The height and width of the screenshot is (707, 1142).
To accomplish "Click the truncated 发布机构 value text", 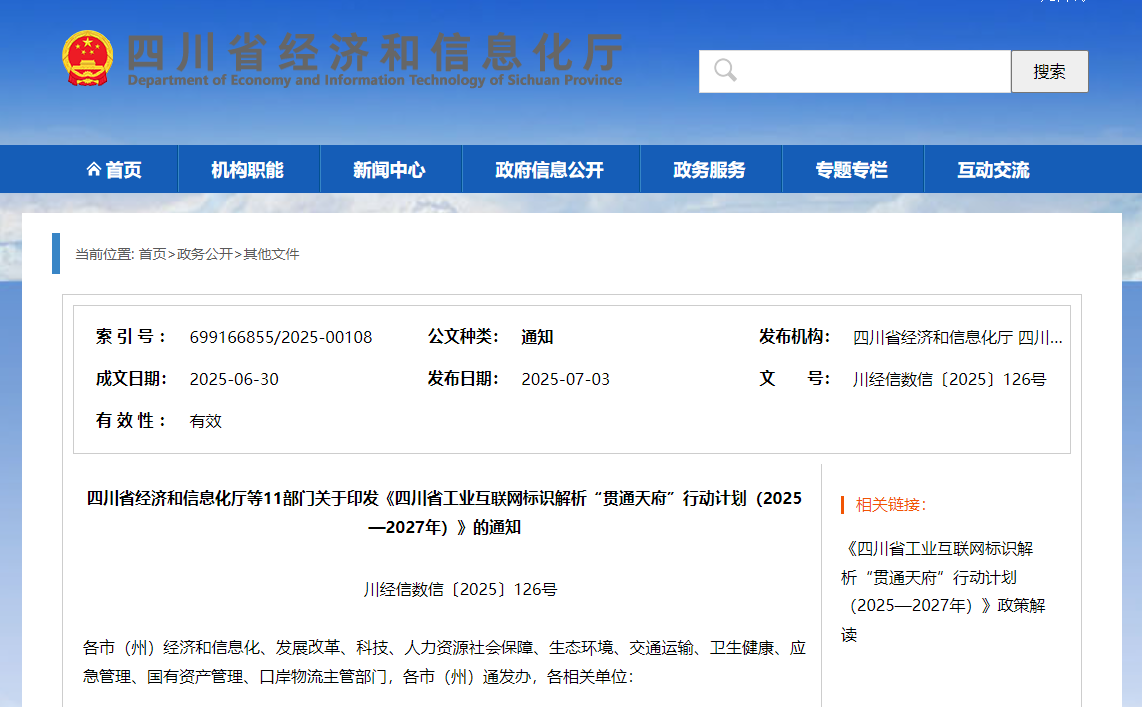I will click(957, 338).
